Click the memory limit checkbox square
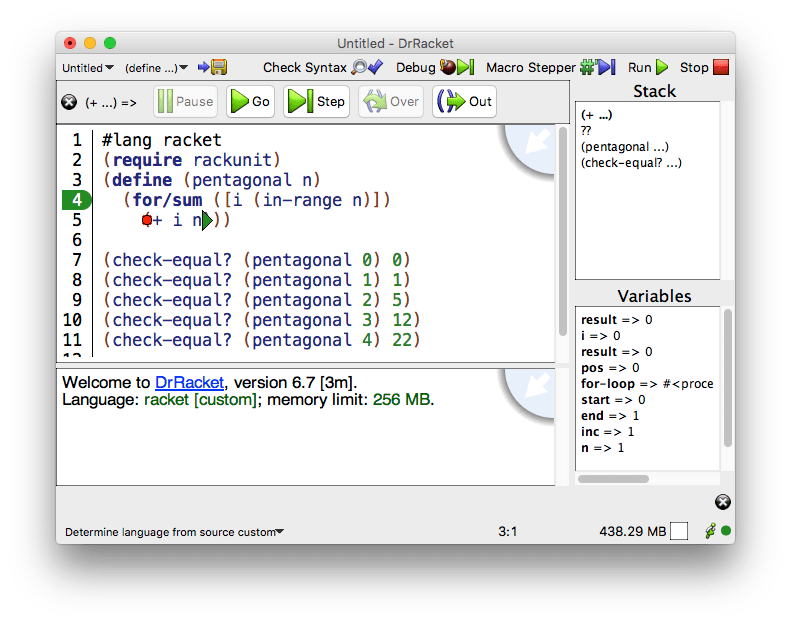 [x=679, y=531]
